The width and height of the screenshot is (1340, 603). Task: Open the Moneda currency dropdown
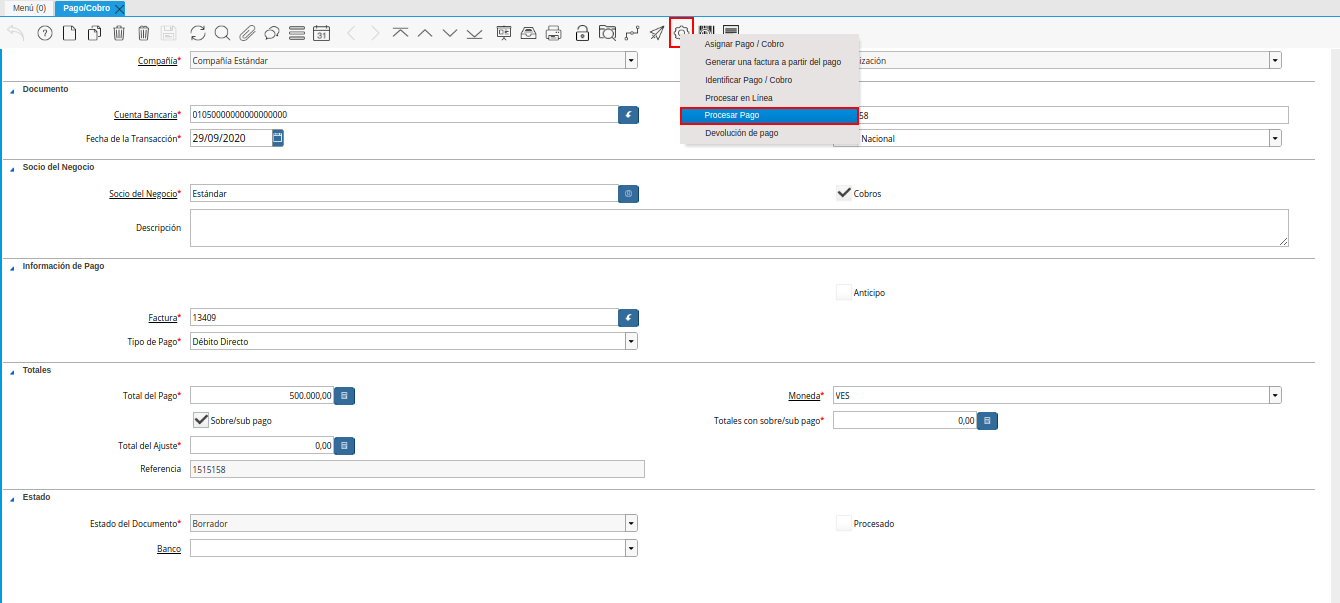(1275, 396)
